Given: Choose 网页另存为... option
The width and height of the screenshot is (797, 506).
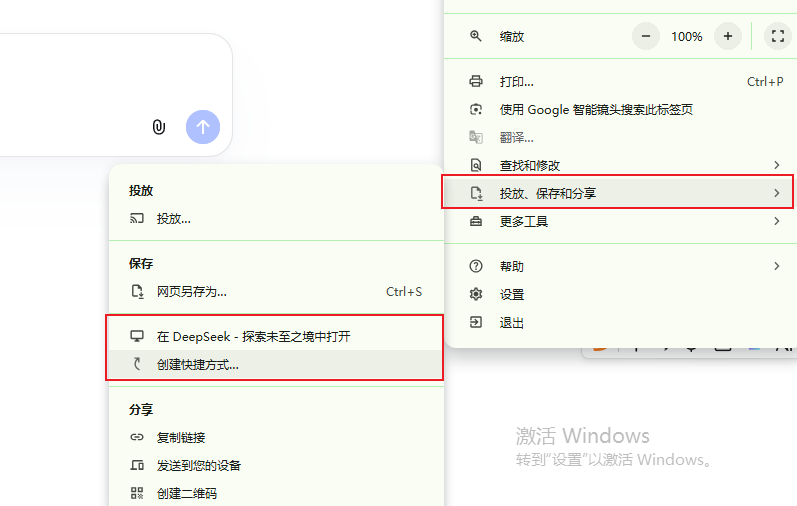Looking at the screenshot, I should coord(277,291).
